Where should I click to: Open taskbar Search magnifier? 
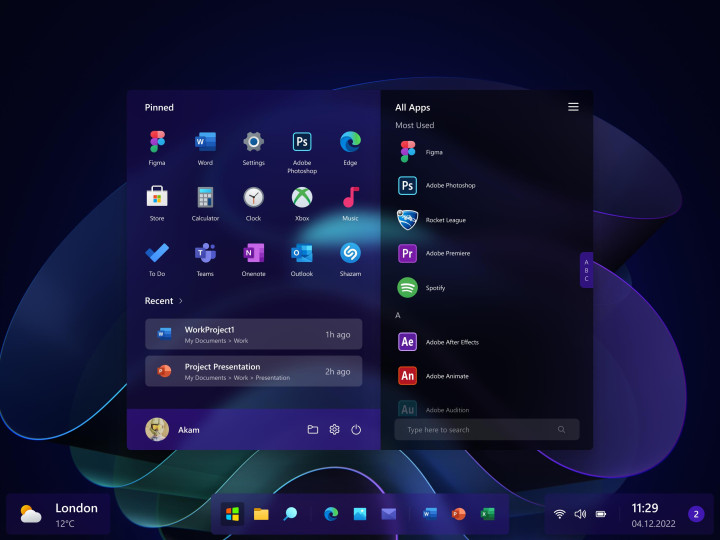click(x=290, y=514)
